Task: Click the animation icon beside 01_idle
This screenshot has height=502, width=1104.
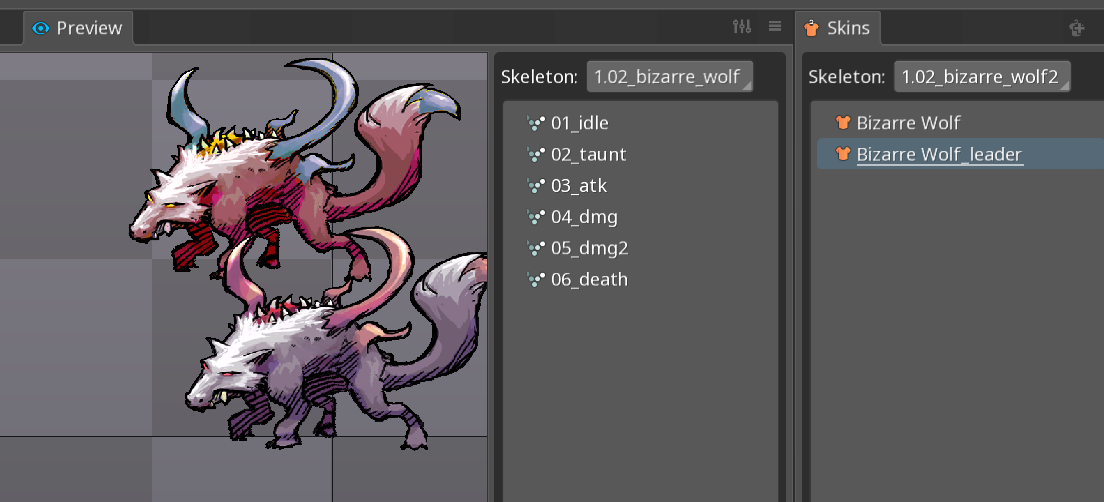Action: click(536, 124)
